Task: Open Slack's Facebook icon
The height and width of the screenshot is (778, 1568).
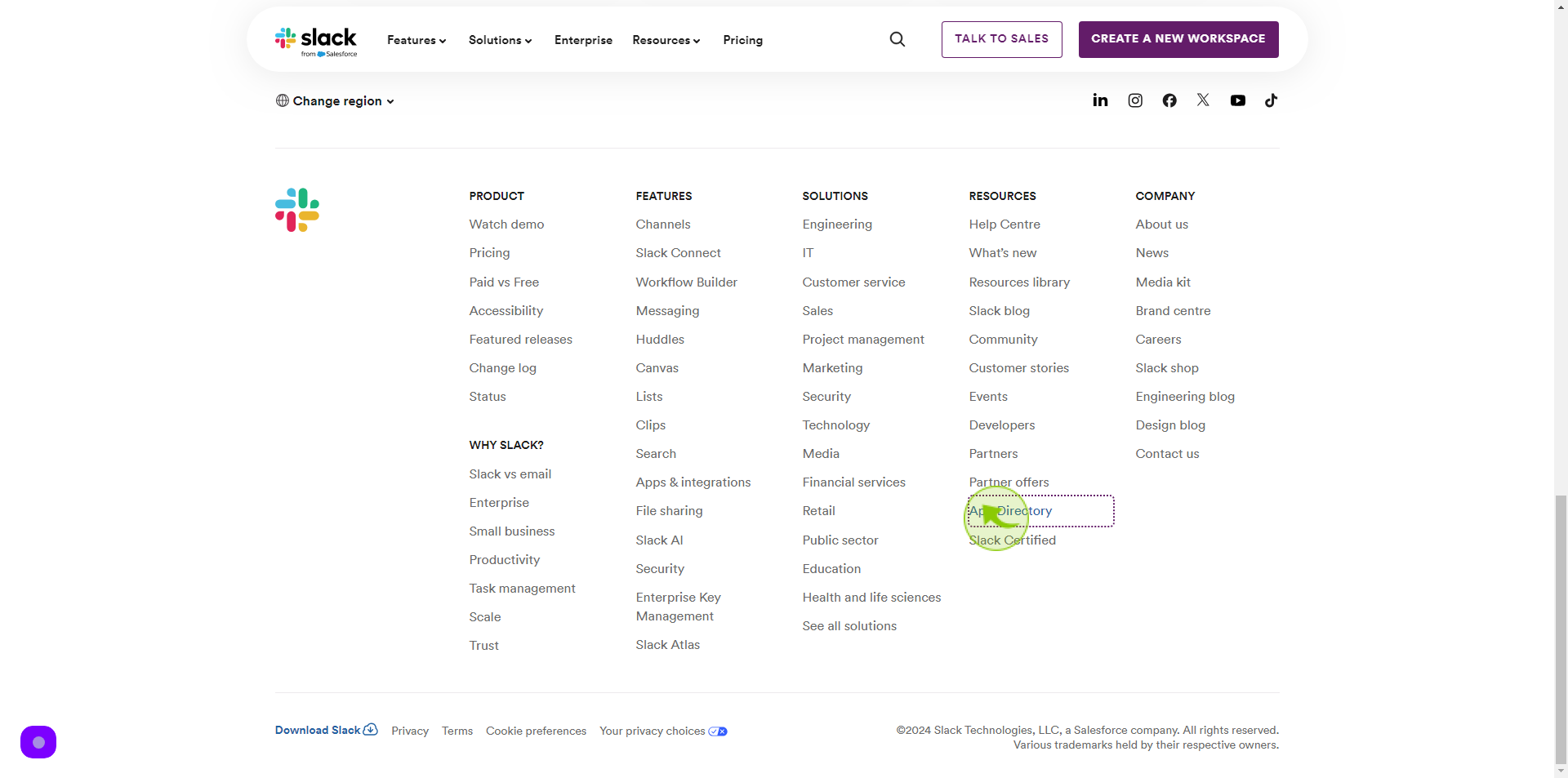Action: (x=1169, y=100)
